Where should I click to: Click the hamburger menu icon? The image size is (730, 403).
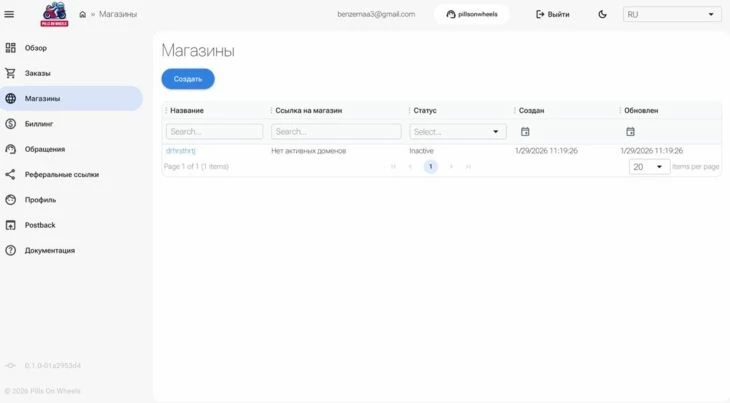pos(10,14)
